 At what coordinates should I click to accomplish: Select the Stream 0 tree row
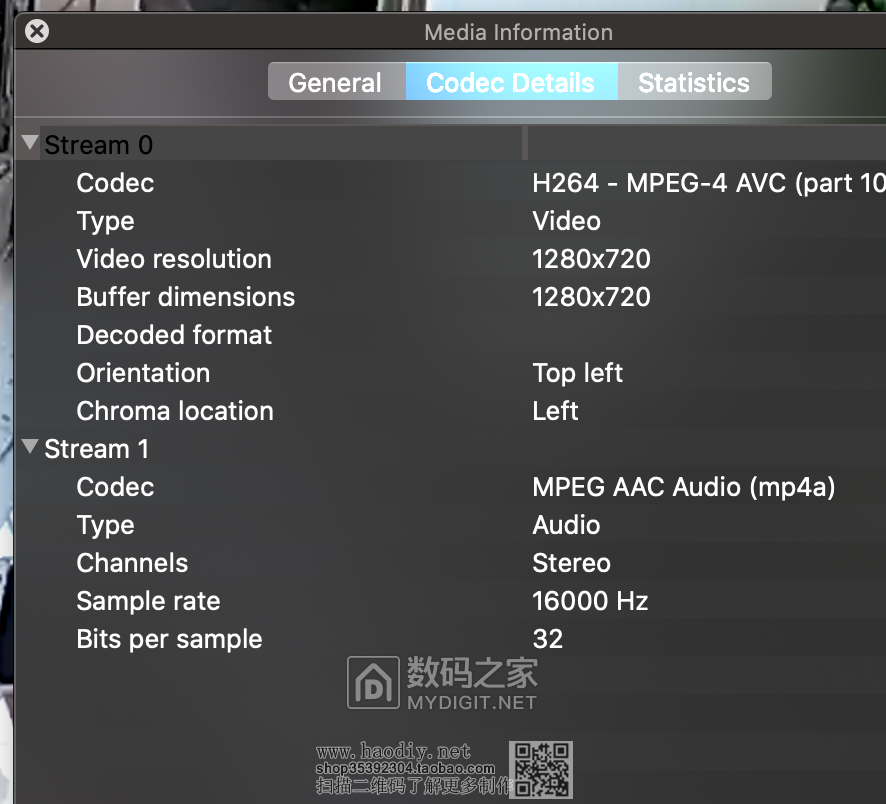click(99, 145)
